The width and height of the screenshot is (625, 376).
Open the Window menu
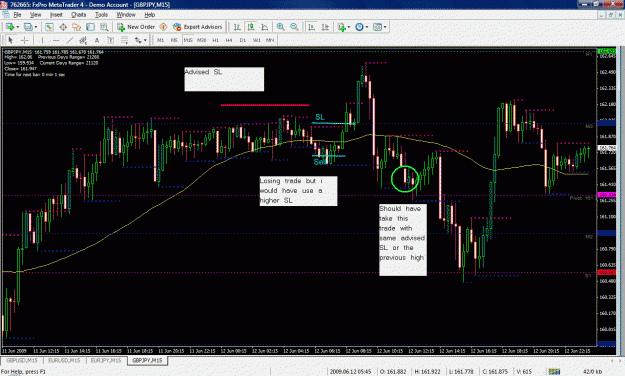click(126, 15)
